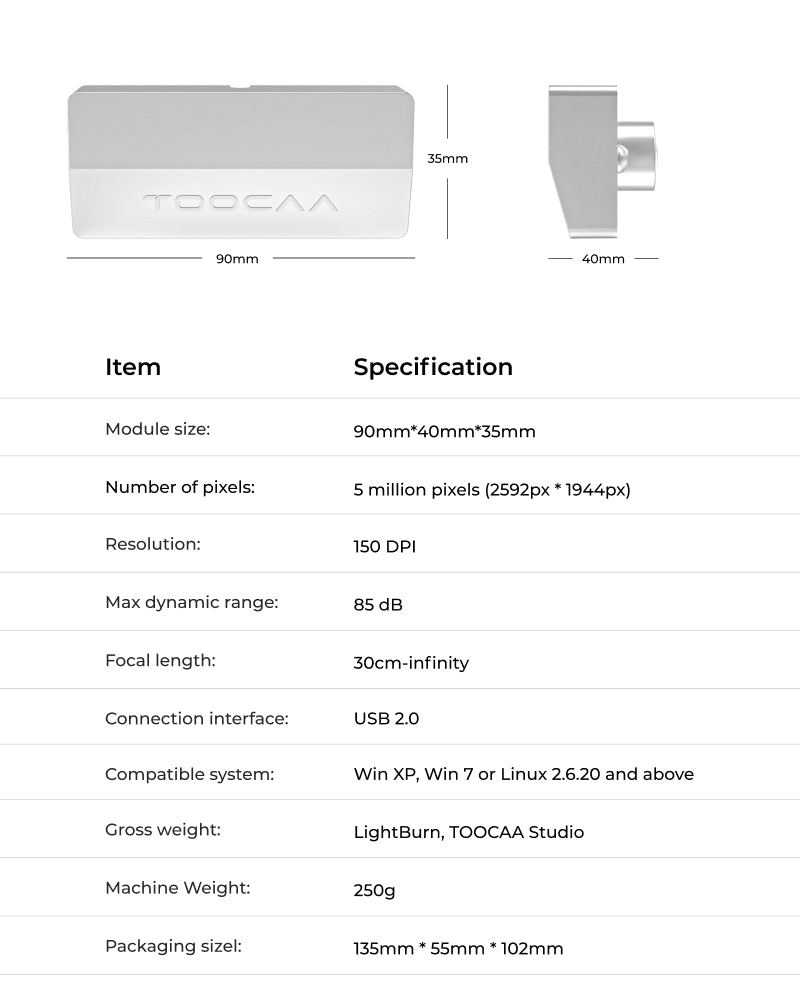This screenshot has width=800, height=1000.
Task: Click the 150 DPI resolution value
Action: [385, 548]
